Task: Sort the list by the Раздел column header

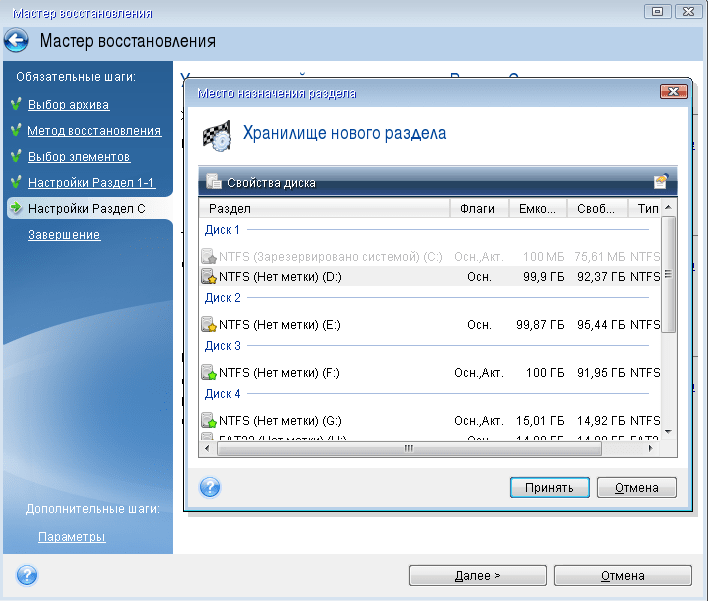Action: (x=324, y=209)
